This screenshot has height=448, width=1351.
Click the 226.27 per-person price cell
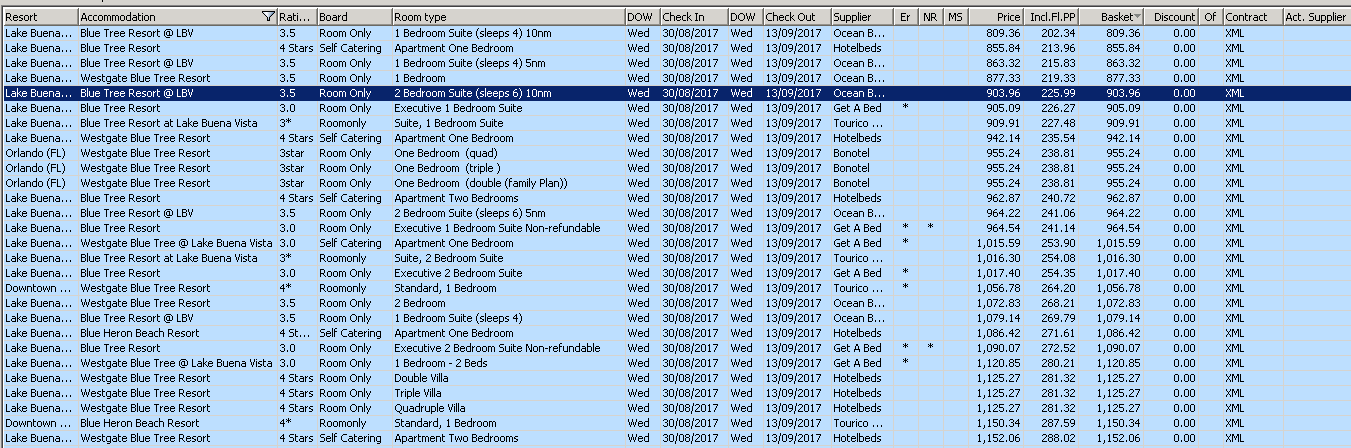[1052, 108]
